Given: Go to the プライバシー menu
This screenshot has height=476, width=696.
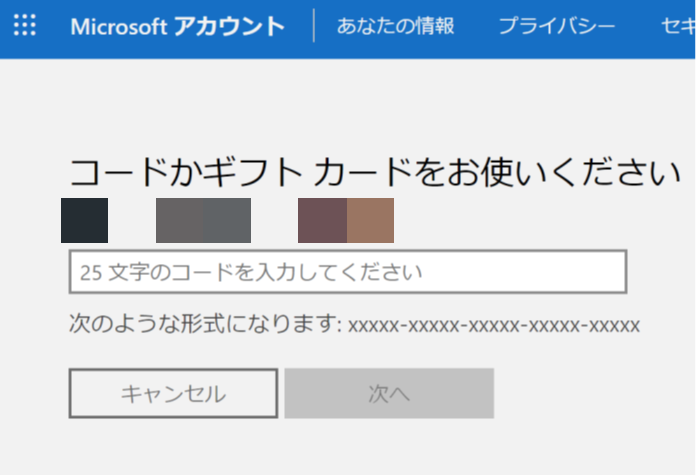Looking at the screenshot, I should pyautogui.click(x=557, y=26).
